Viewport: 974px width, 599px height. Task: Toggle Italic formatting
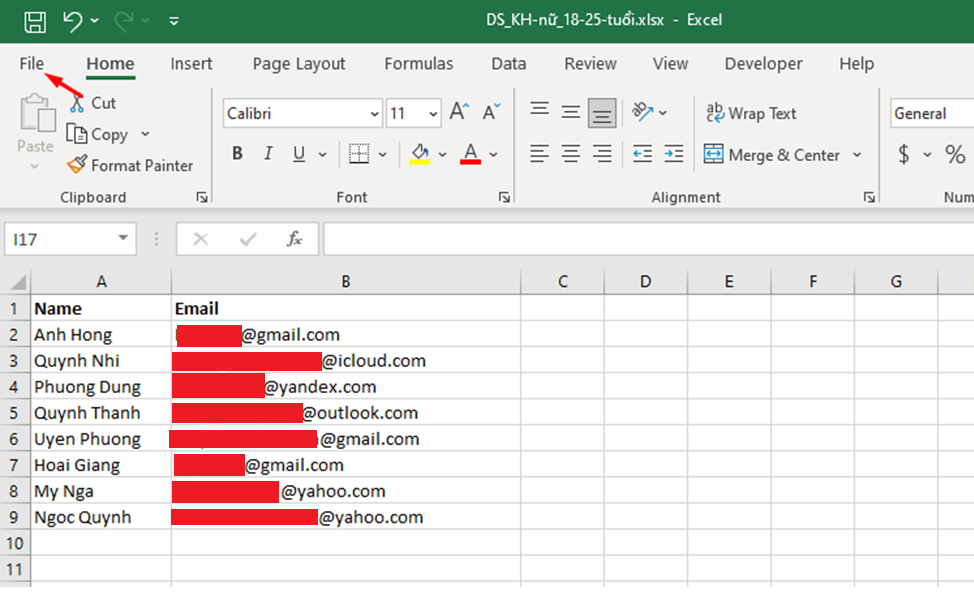pos(267,155)
